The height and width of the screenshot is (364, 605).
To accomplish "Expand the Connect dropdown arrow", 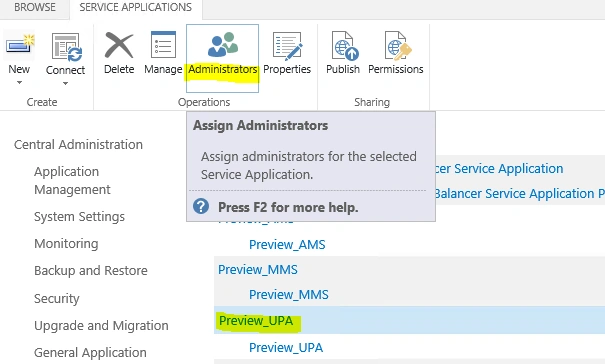I will pos(65,83).
